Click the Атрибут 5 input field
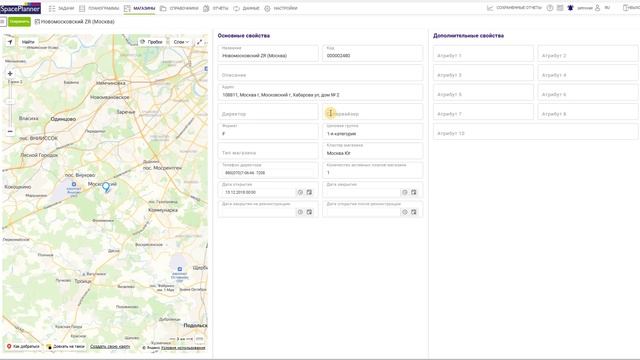 tap(483, 93)
